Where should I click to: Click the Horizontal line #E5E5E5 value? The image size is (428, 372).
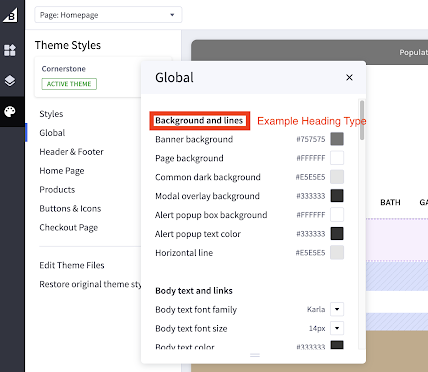(310, 253)
